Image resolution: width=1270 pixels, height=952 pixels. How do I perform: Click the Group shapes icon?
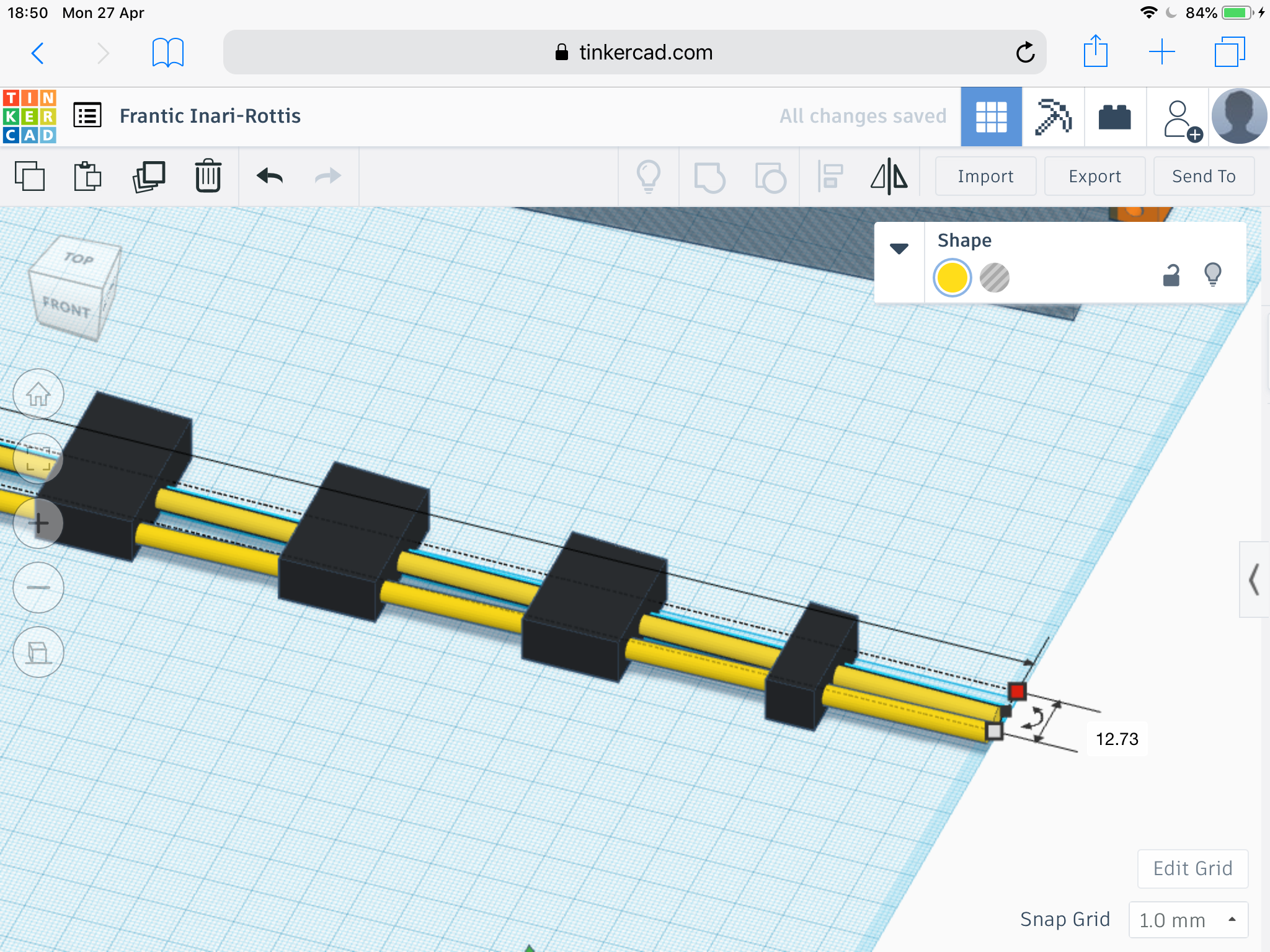pos(709,177)
